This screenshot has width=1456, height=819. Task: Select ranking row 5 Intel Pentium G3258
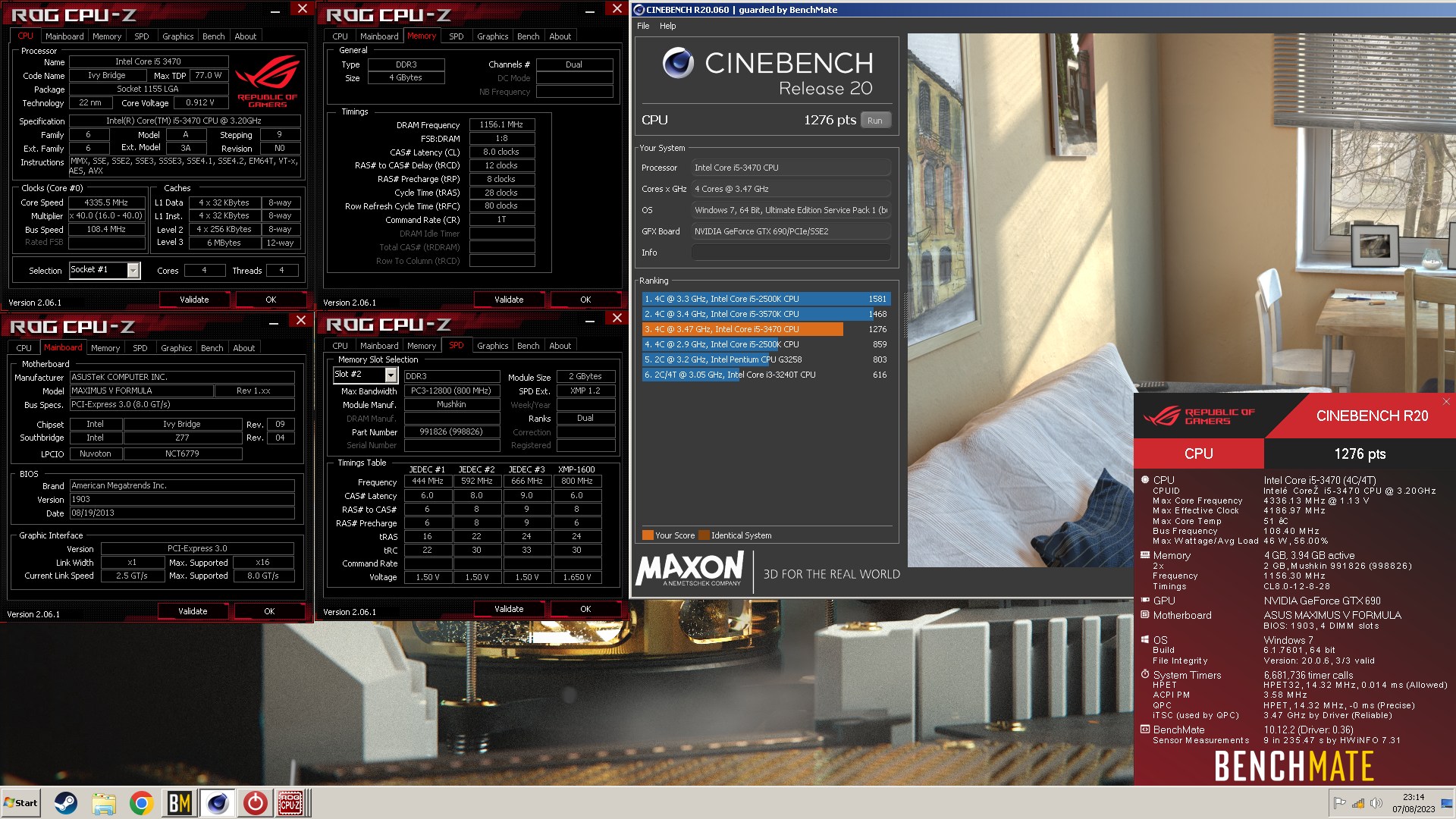click(765, 359)
